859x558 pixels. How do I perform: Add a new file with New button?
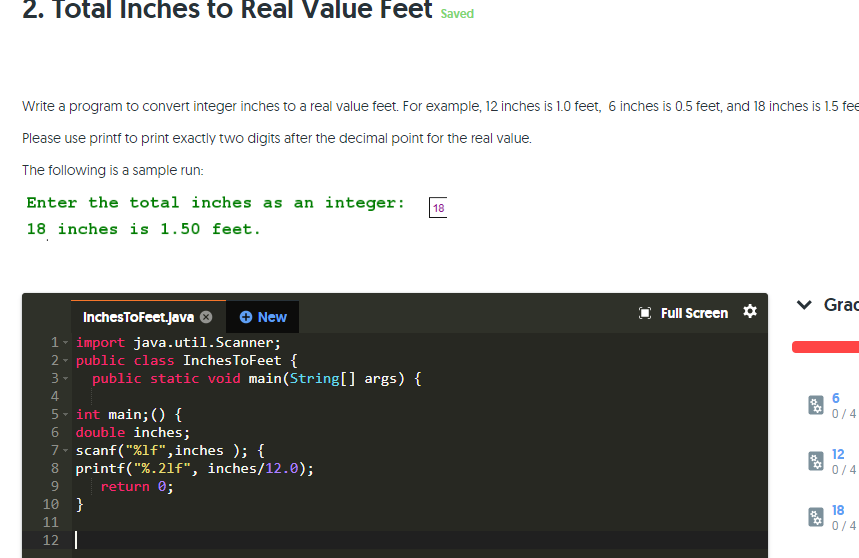click(263, 317)
